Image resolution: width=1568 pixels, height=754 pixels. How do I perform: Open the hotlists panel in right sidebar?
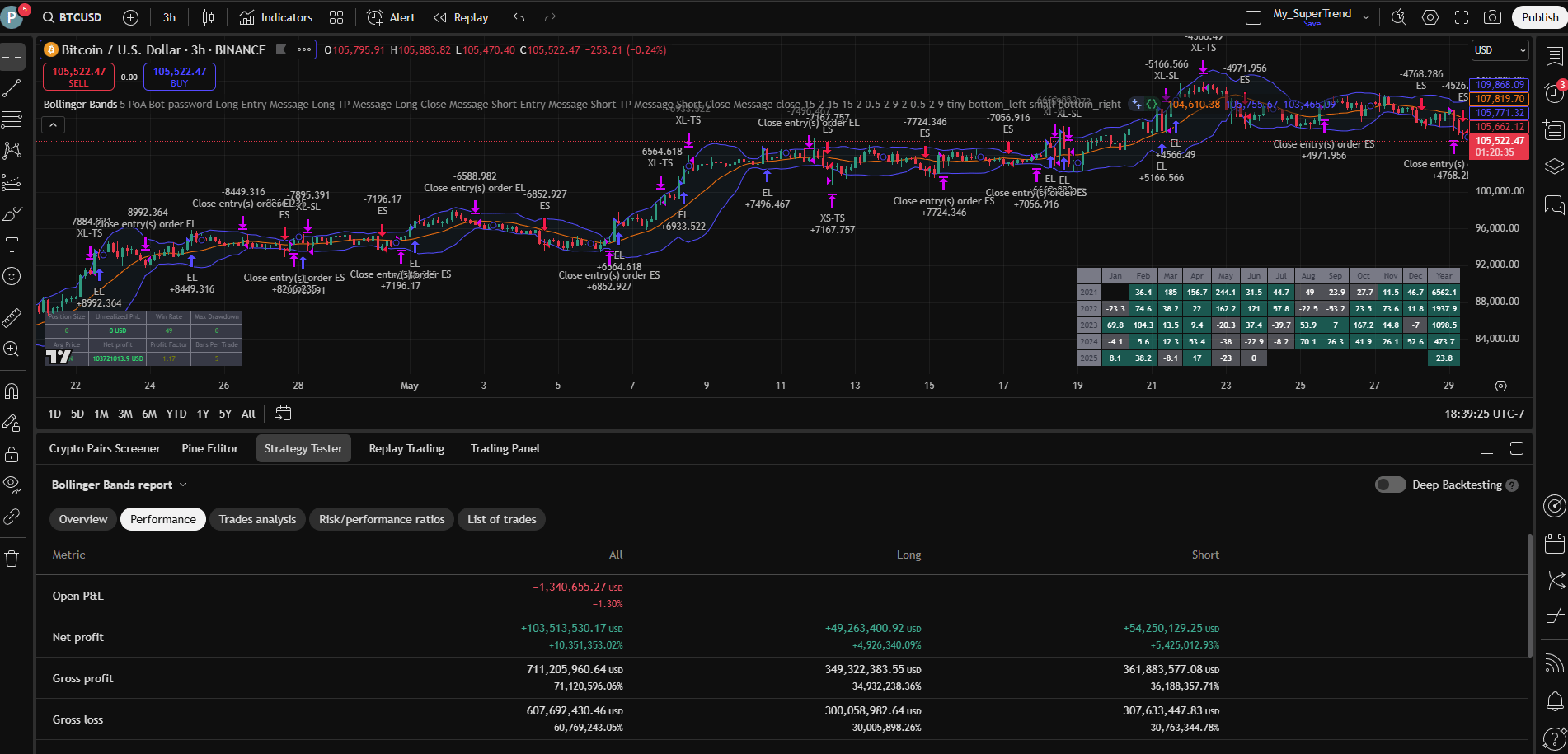click(1554, 130)
